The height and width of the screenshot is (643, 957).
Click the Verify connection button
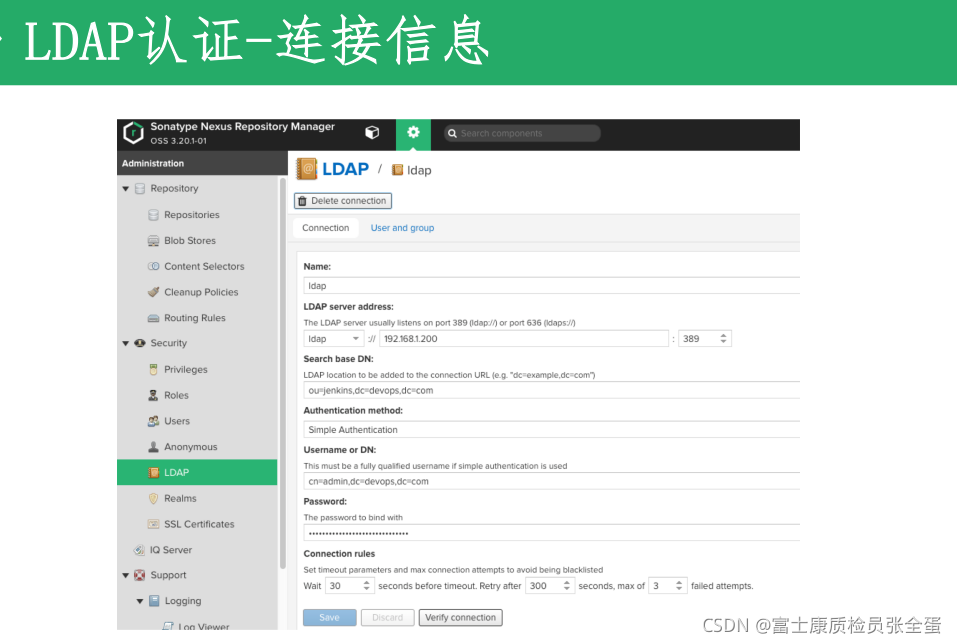point(460,617)
